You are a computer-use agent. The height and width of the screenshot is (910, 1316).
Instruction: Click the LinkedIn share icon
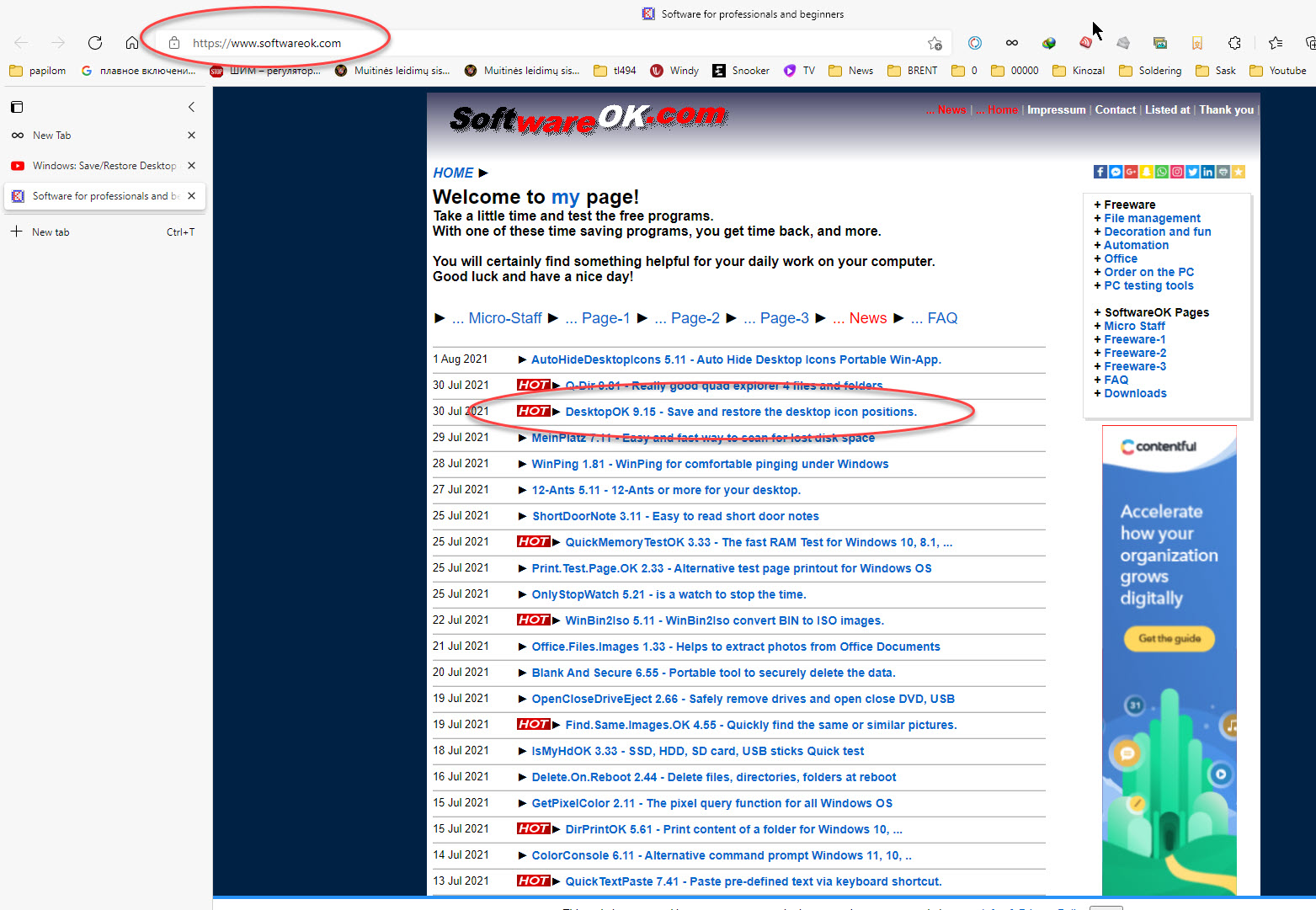(x=1207, y=172)
